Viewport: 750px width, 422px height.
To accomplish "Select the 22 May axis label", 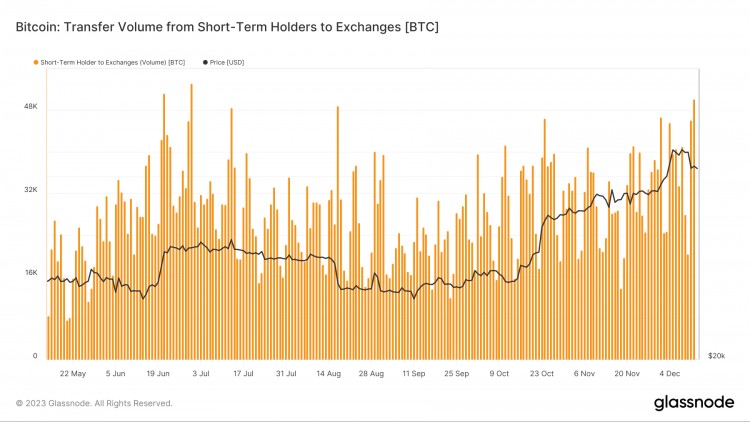I will [x=73, y=374].
